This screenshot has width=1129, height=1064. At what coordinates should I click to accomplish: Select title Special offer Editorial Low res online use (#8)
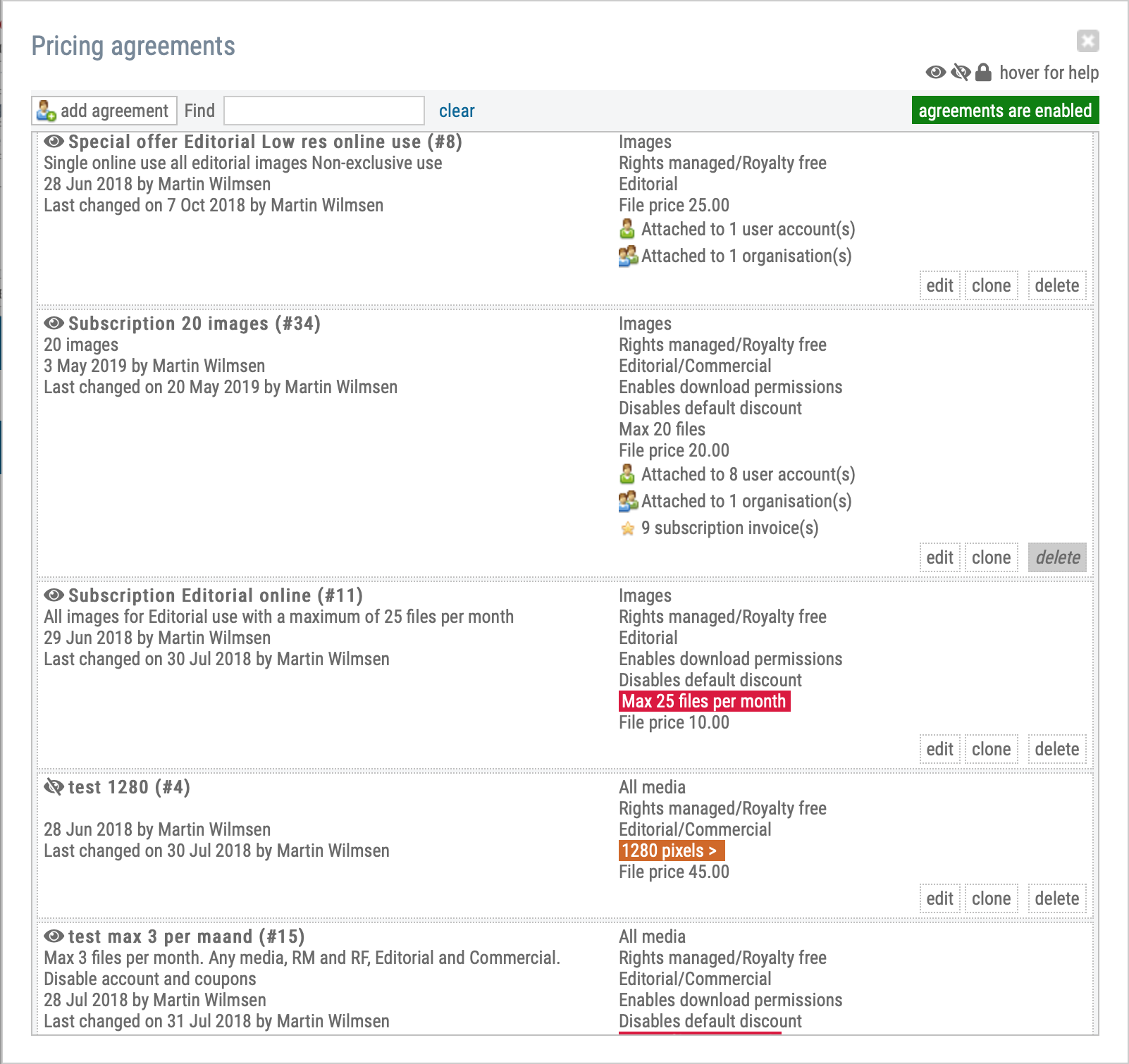coord(265,142)
